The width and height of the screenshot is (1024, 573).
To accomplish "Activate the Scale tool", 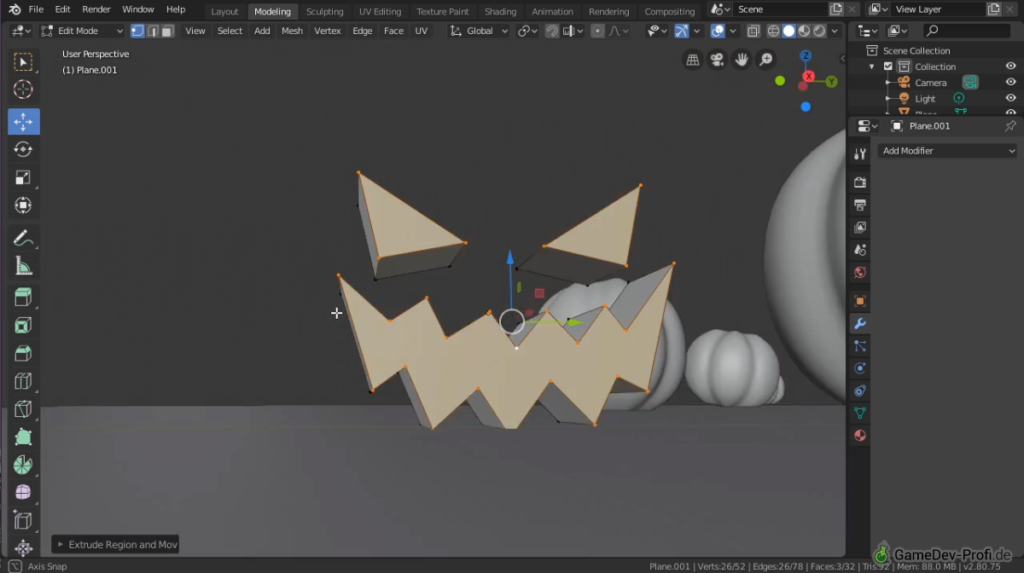I will coord(23,178).
